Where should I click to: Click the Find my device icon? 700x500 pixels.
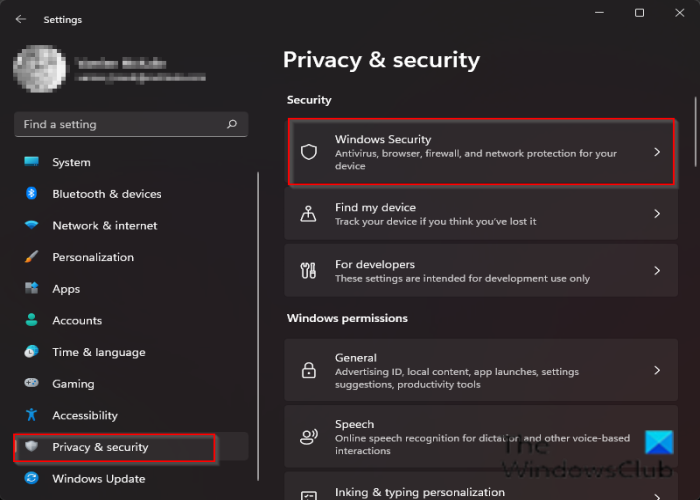(x=309, y=214)
